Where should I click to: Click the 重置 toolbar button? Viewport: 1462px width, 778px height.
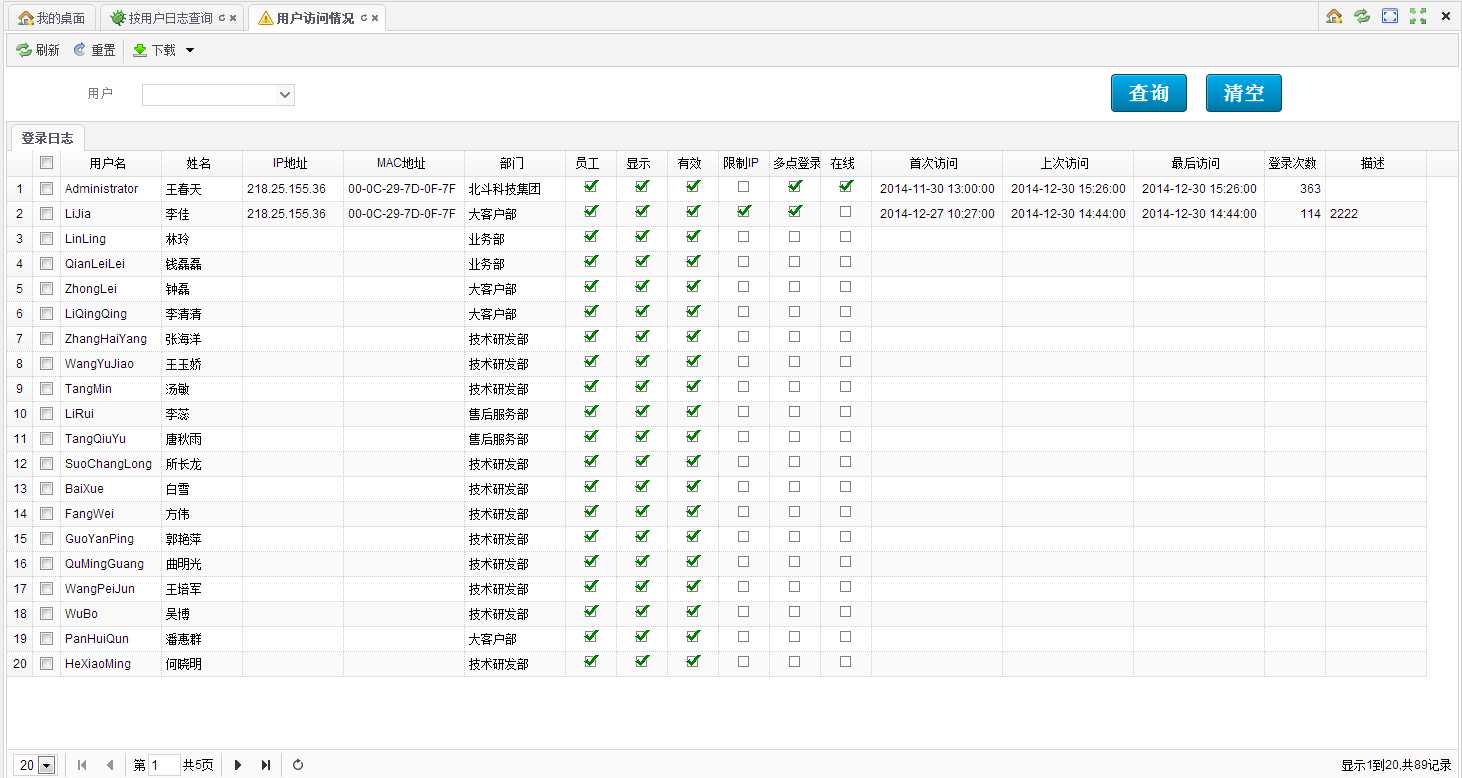click(x=94, y=50)
